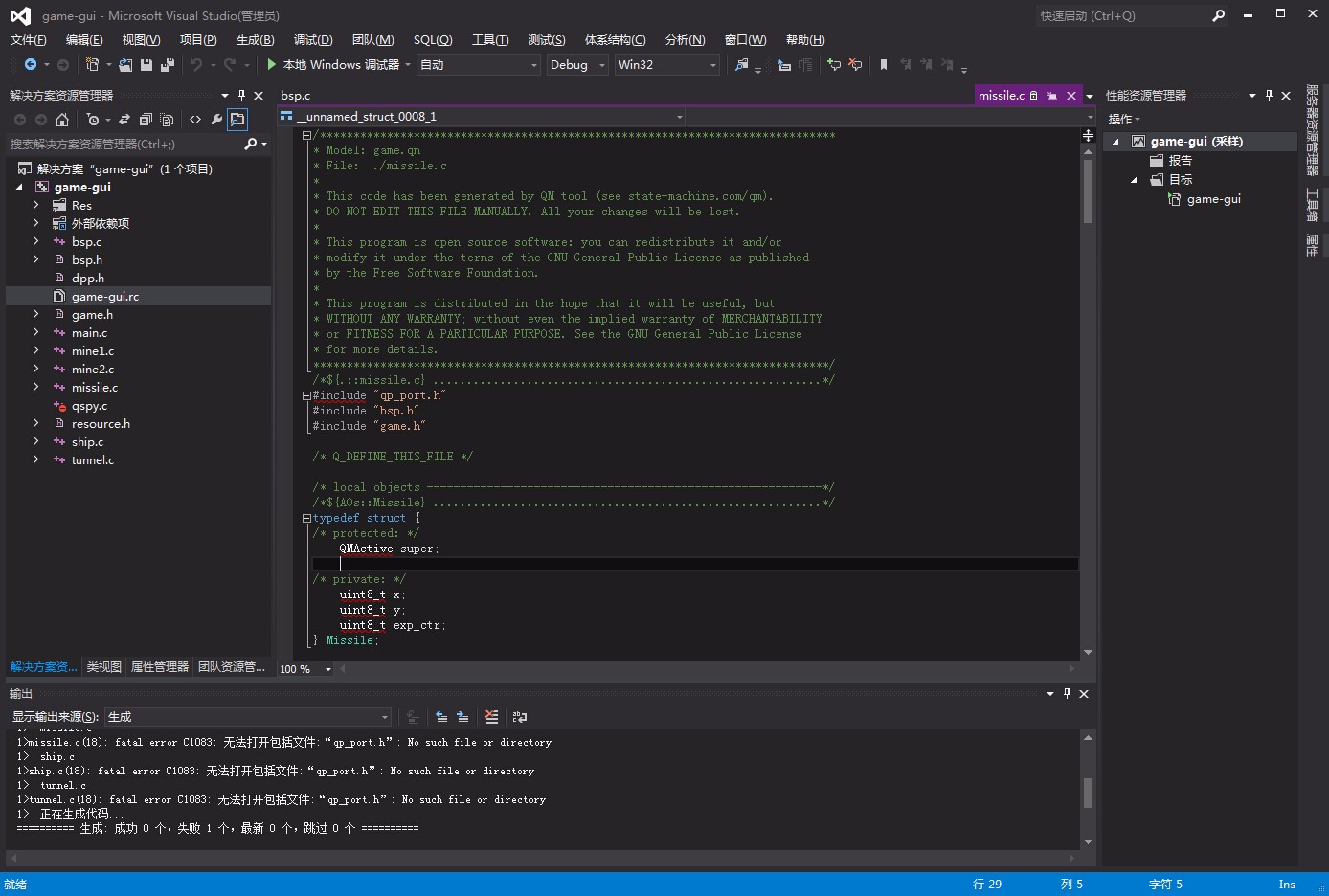Toggle pin on the missile.c tab
Image resolution: width=1329 pixels, height=896 pixels.
[x=1052, y=96]
